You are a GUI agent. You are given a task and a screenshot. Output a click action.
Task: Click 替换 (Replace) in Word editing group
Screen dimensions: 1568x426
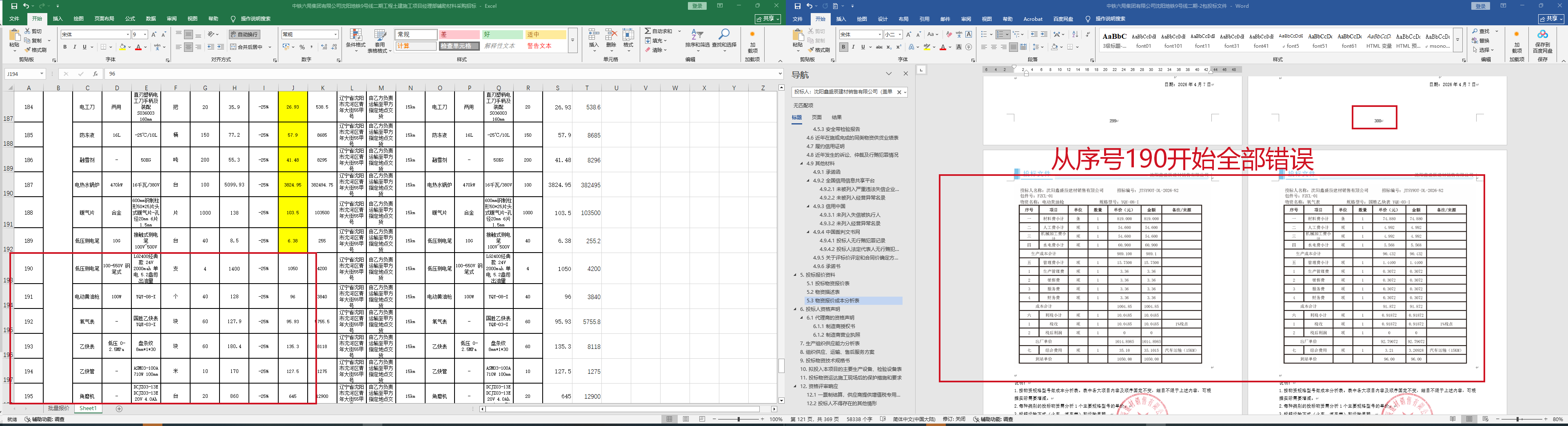click(1480, 41)
